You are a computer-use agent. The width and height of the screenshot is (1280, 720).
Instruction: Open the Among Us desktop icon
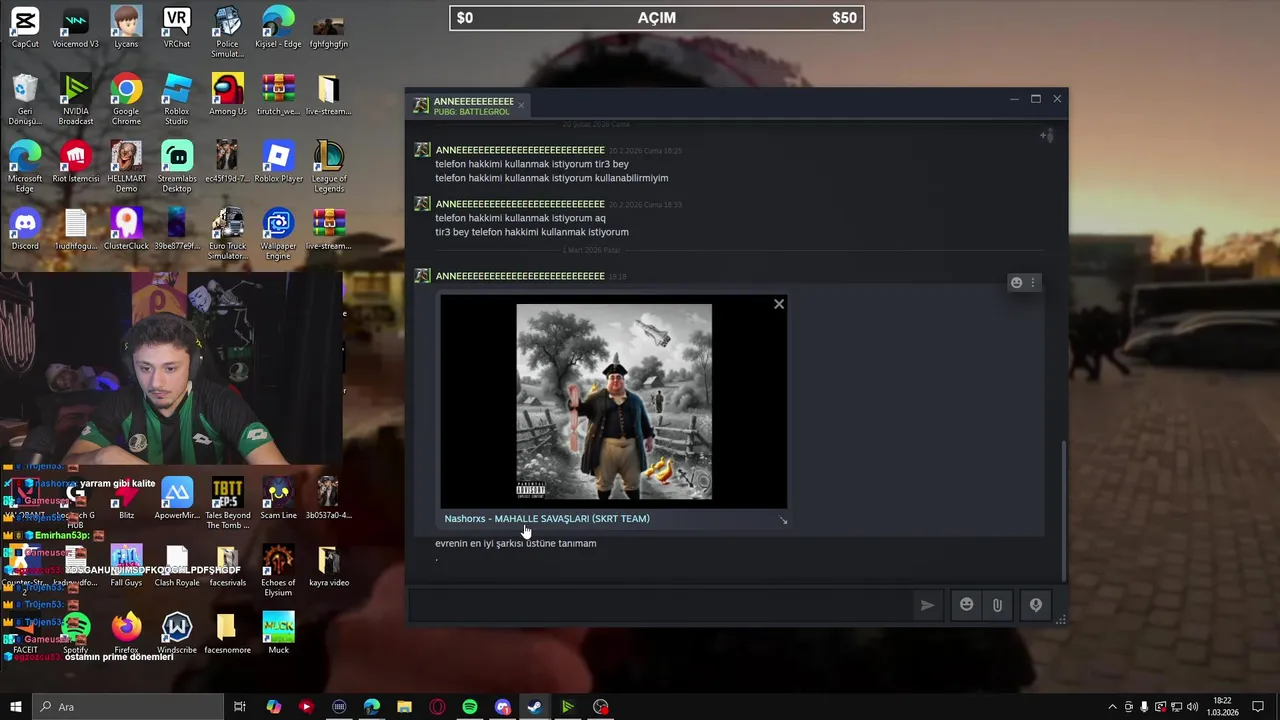tap(228, 95)
